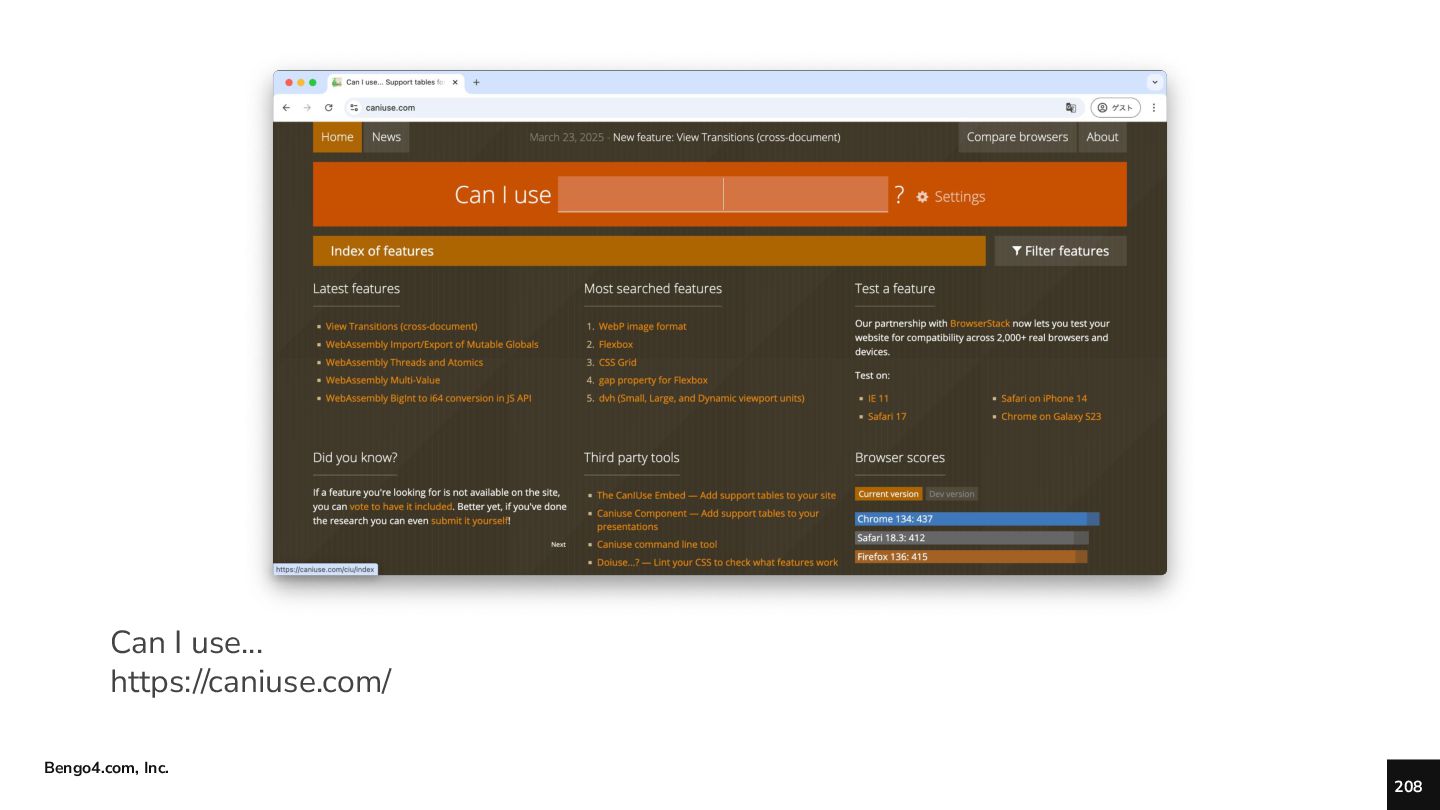1440x810 pixels.
Task: Open the guest profile button
Action: pos(1115,107)
